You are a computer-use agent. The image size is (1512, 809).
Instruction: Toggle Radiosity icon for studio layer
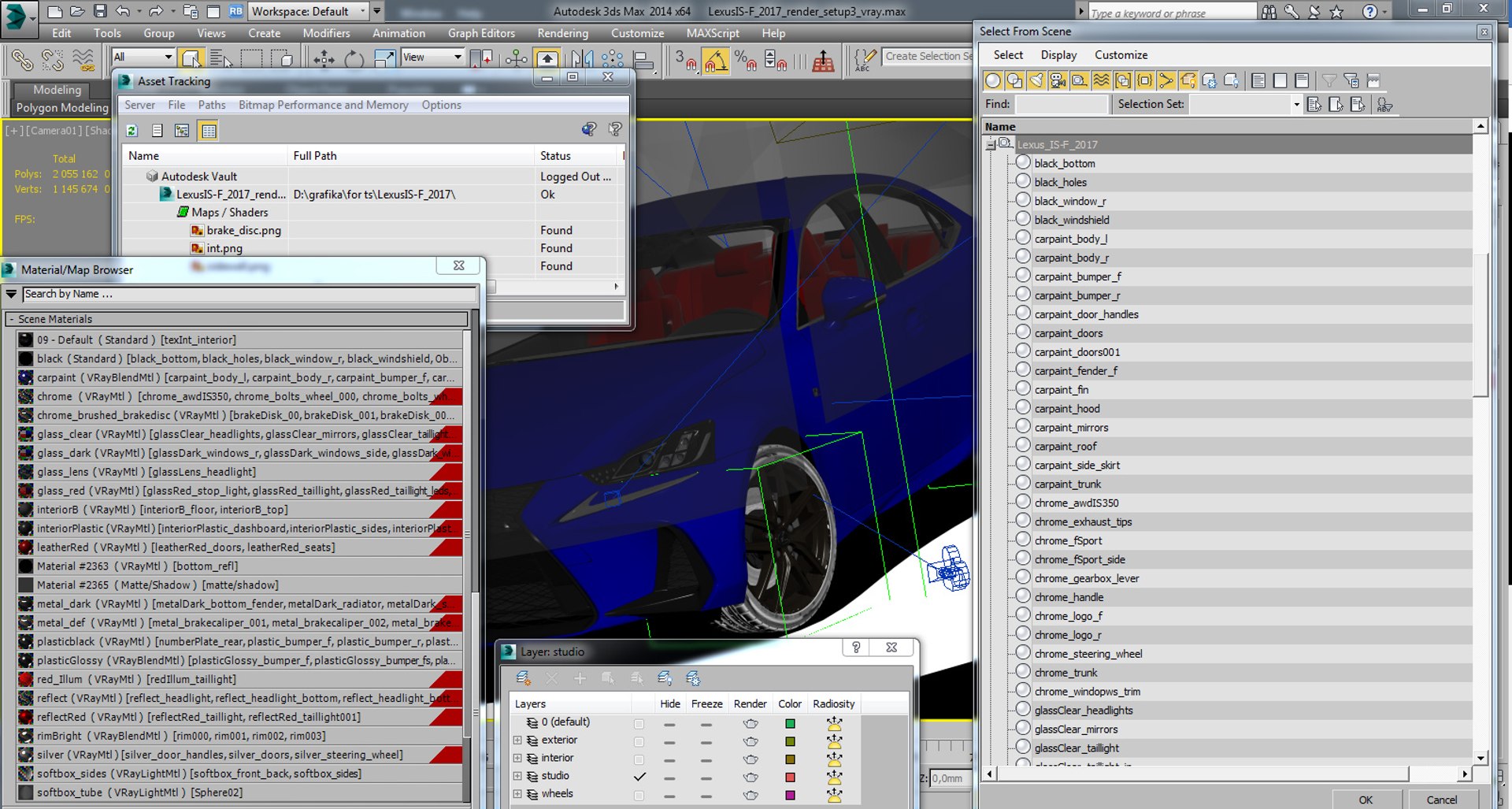[x=834, y=777]
